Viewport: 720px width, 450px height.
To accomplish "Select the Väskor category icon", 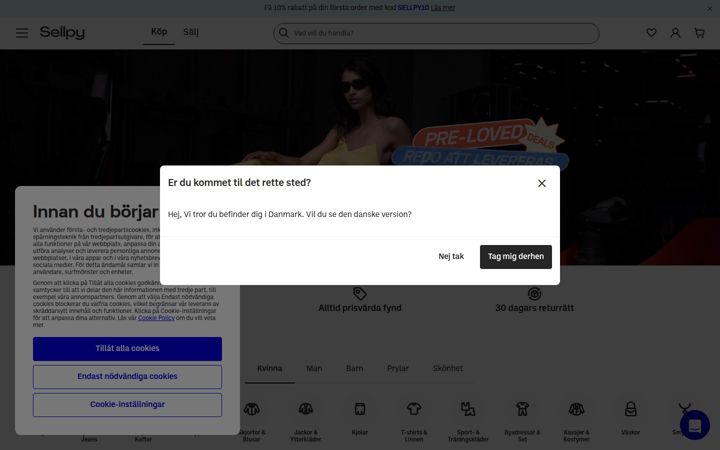I will [630, 409].
